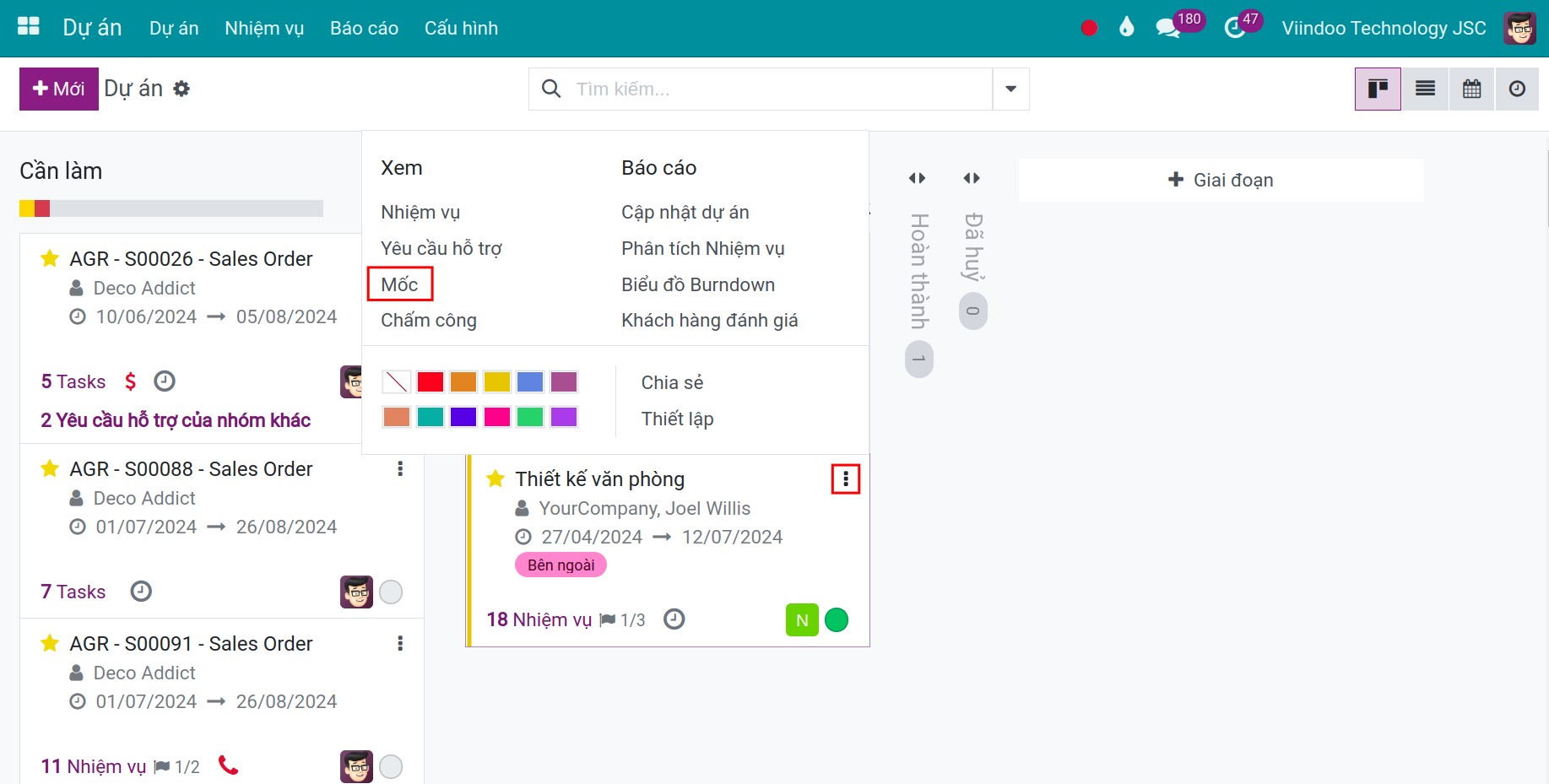
Task: Change green status on Thiết kế văn phòng
Action: pyautogui.click(x=837, y=620)
